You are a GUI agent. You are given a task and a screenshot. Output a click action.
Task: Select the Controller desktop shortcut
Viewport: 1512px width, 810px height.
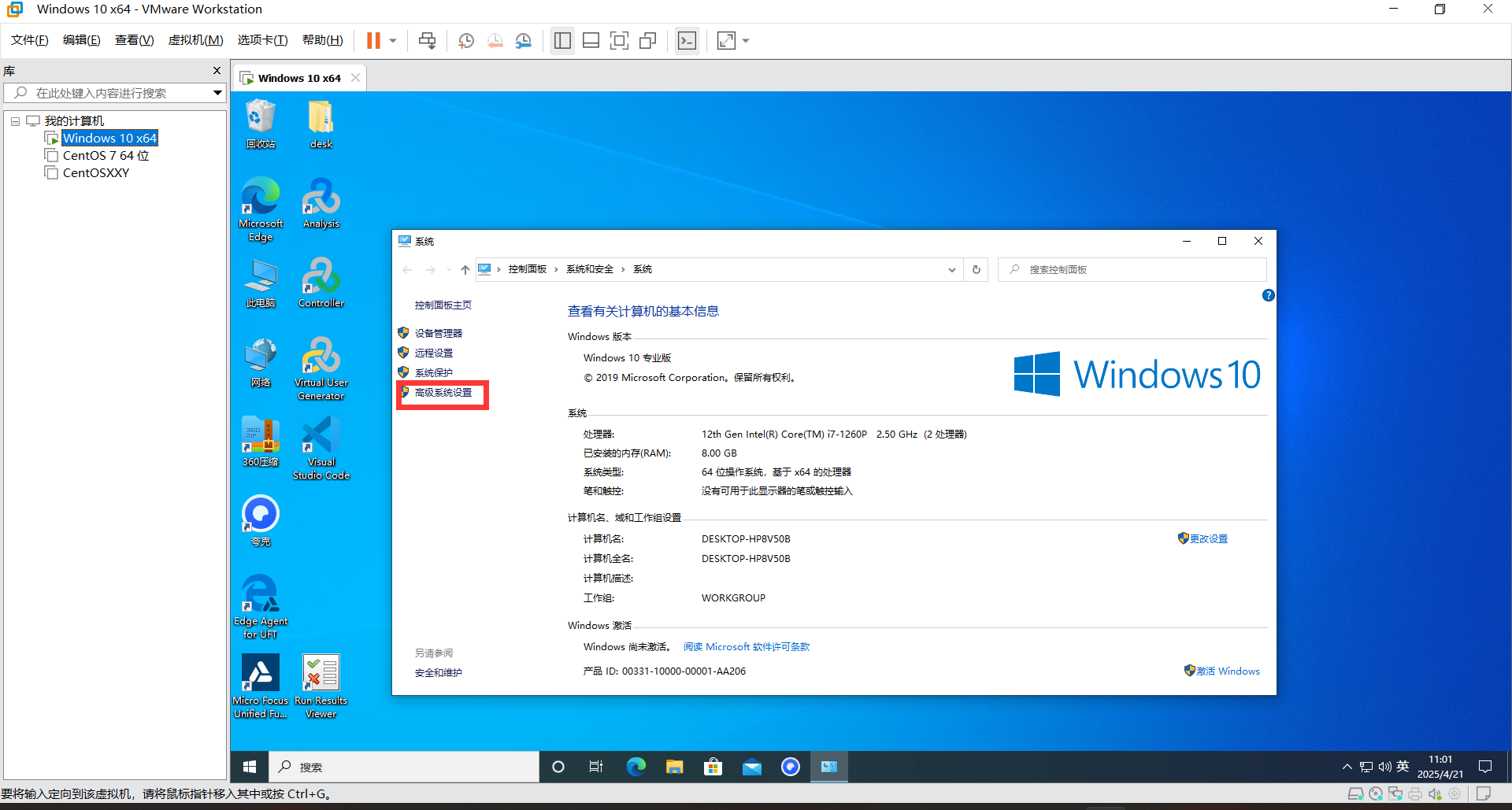321,282
